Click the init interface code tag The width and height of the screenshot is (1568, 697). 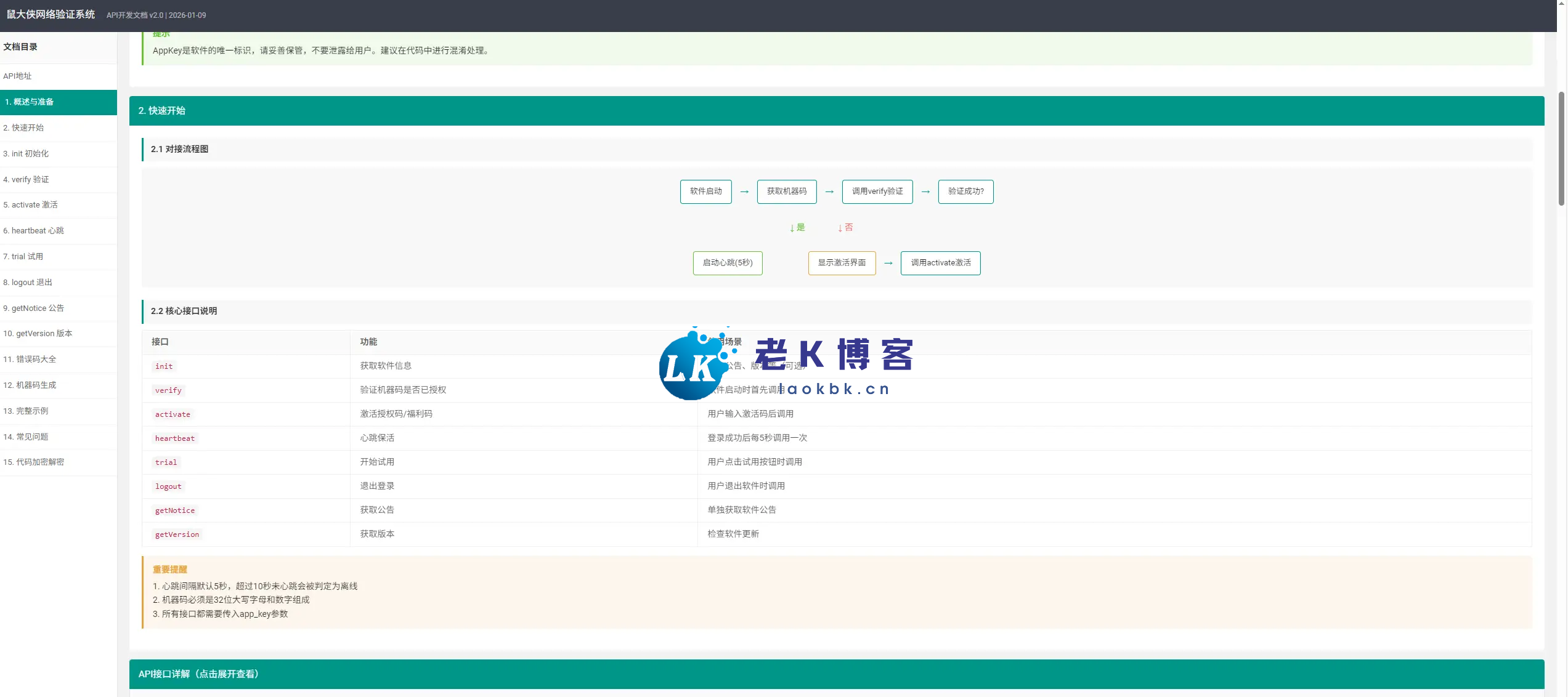(164, 366)
